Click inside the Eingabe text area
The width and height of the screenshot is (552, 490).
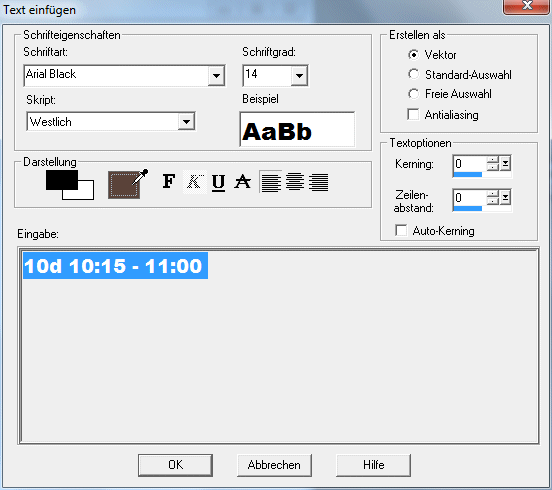(278, 346)
